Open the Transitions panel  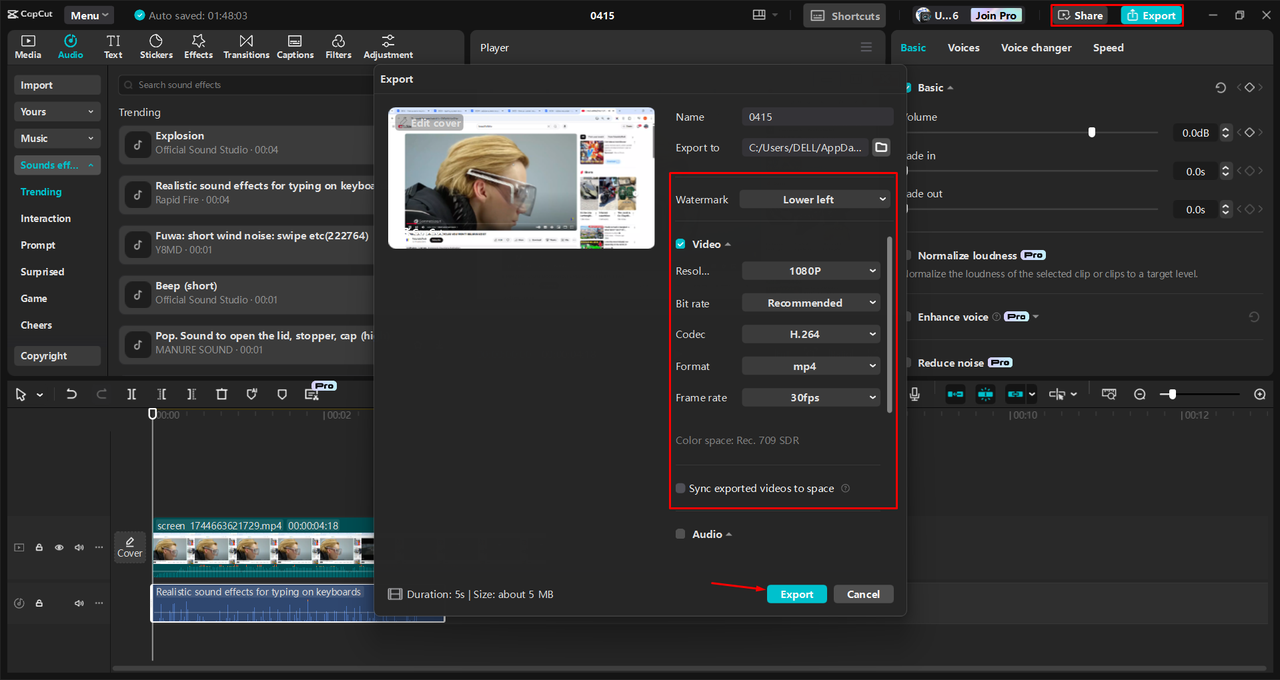tap(246, 46)
